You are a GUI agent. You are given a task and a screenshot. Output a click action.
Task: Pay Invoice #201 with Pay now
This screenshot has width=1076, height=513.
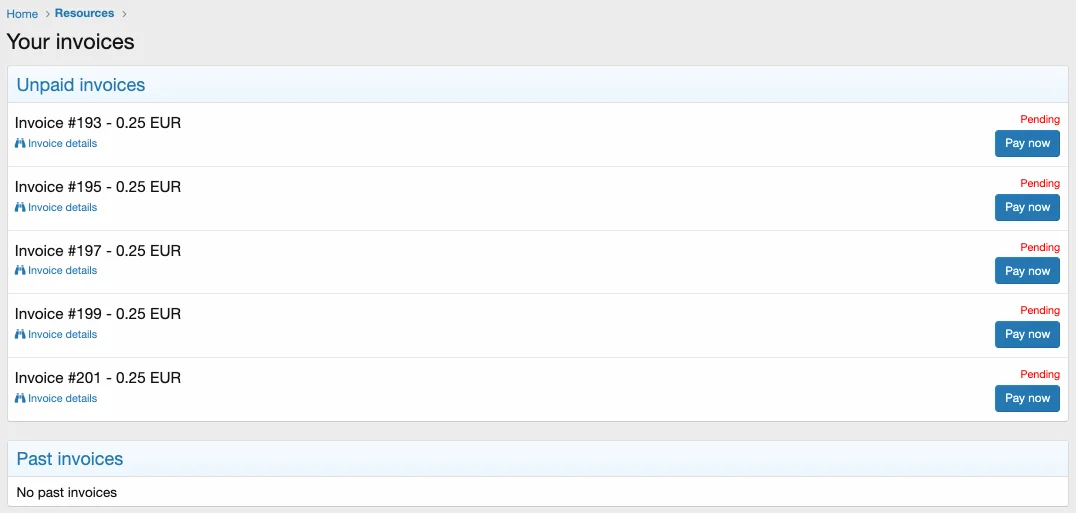click(1027, 398)
